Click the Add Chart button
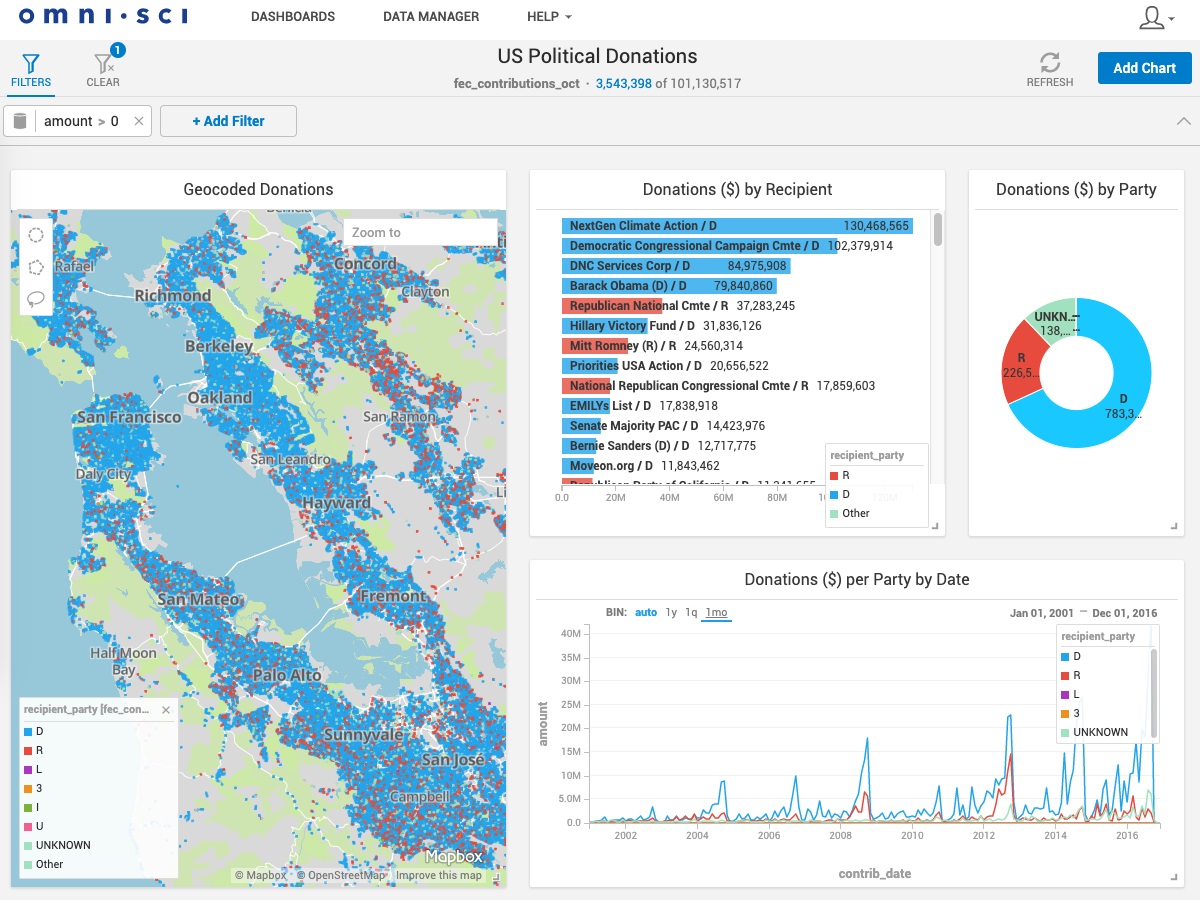 click(x=1144, y=68)
